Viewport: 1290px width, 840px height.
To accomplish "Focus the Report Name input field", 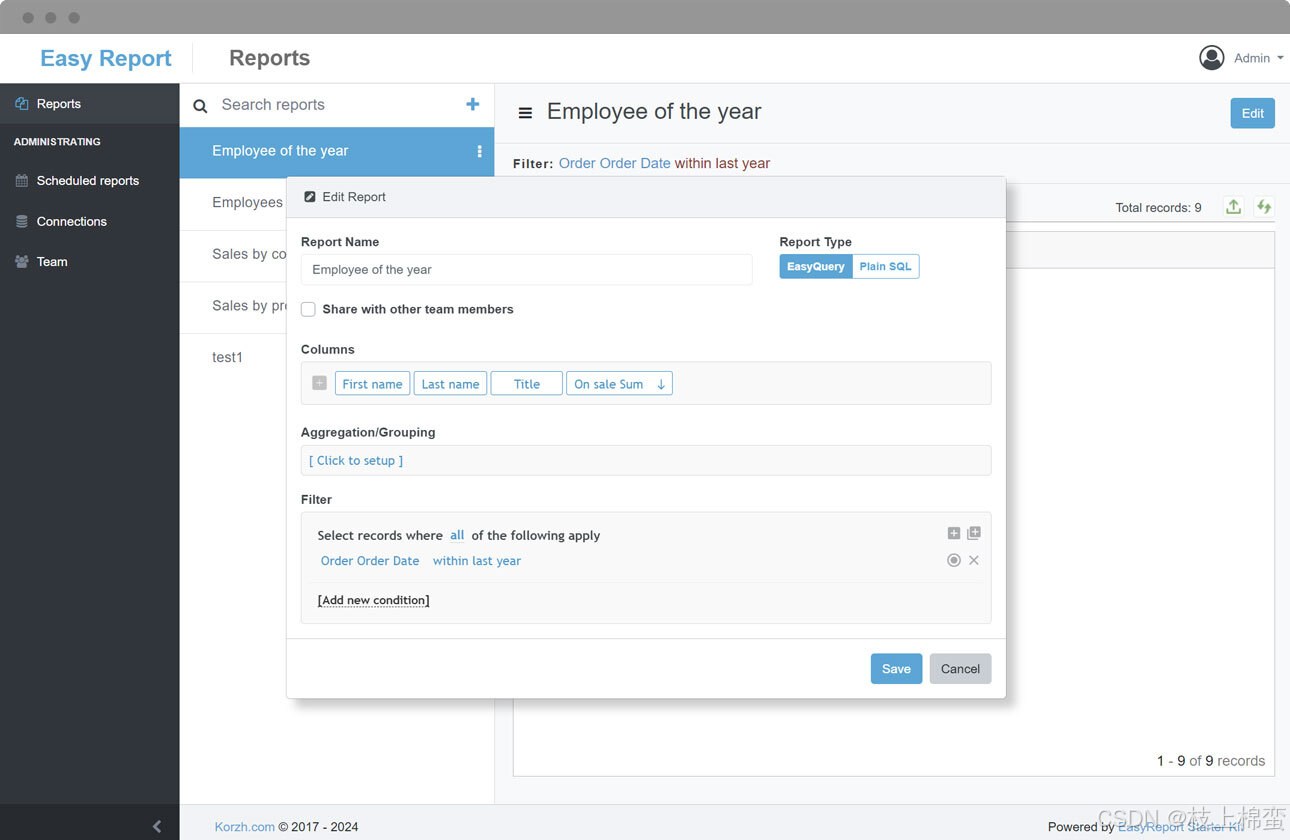I will pyautogui.click(x=526, y=270).
